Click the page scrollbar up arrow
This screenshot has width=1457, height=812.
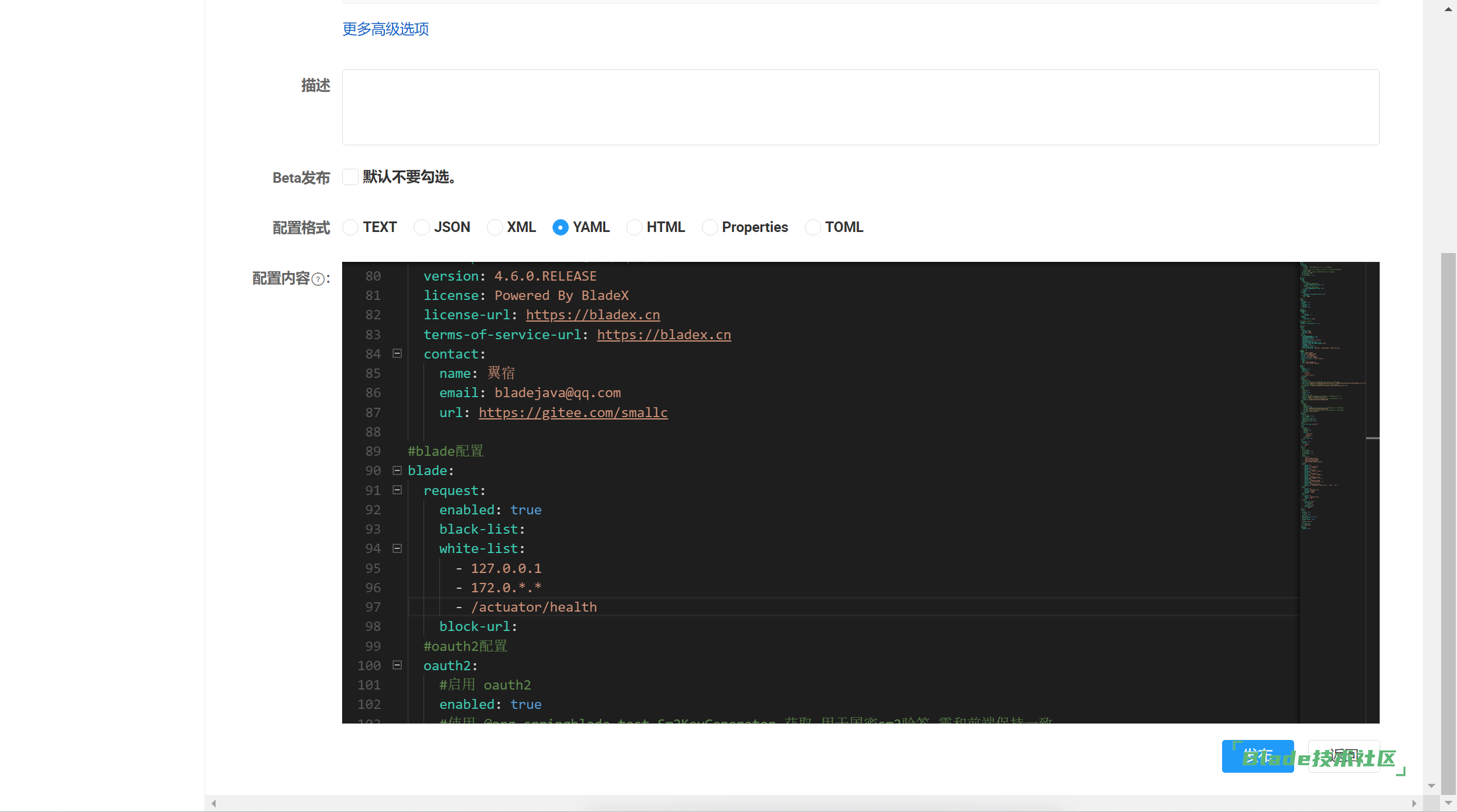tap(1448, 9)
